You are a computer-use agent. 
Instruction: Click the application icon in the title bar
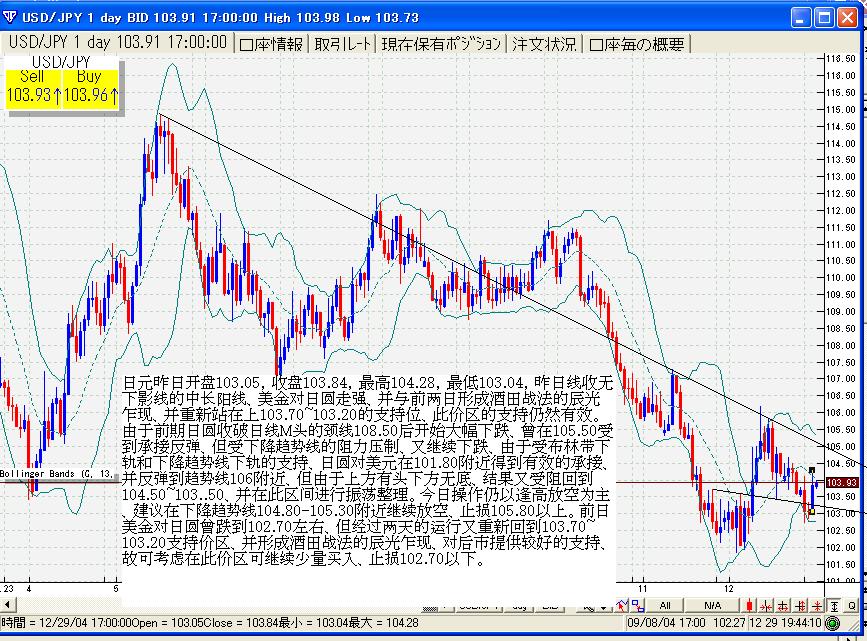click(x=12, y=17)
